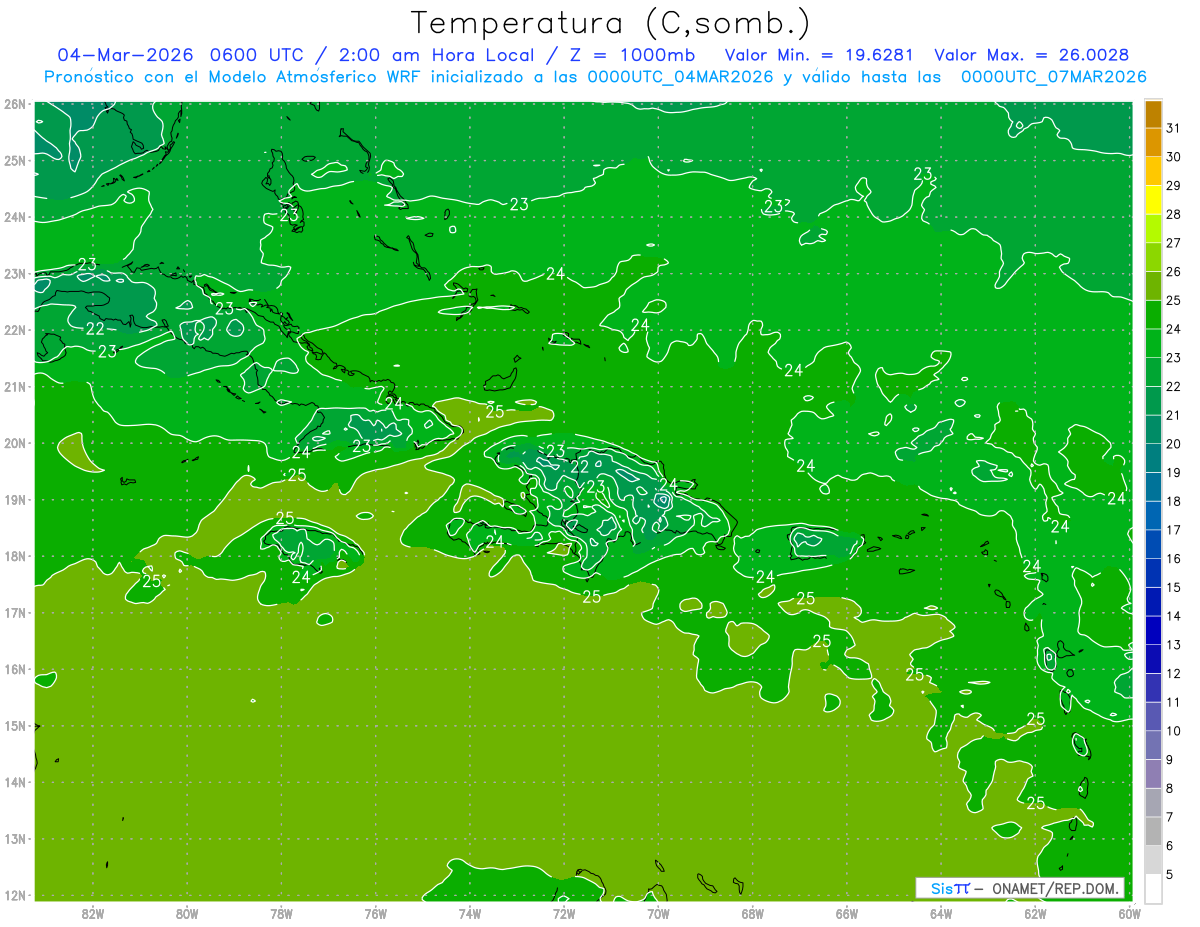Click legend swatch between 25 and 26

1153,286
